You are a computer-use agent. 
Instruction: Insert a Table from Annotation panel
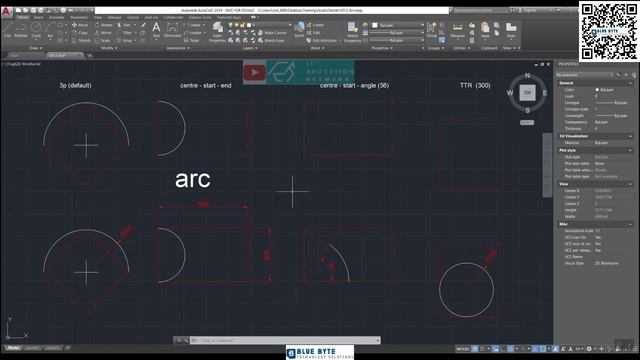(192, 40)
